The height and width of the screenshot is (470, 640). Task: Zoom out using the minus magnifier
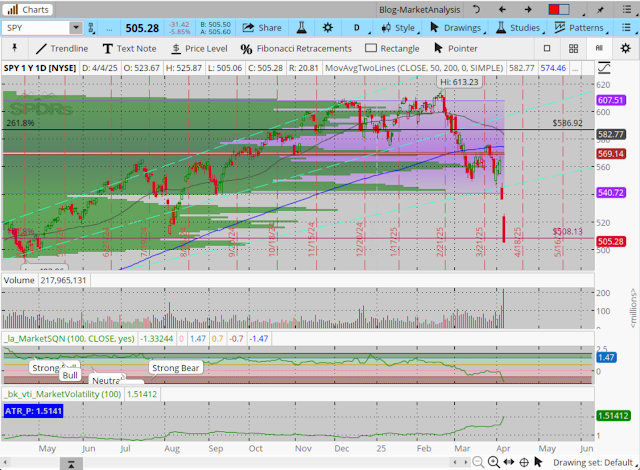tap(478, 462)
